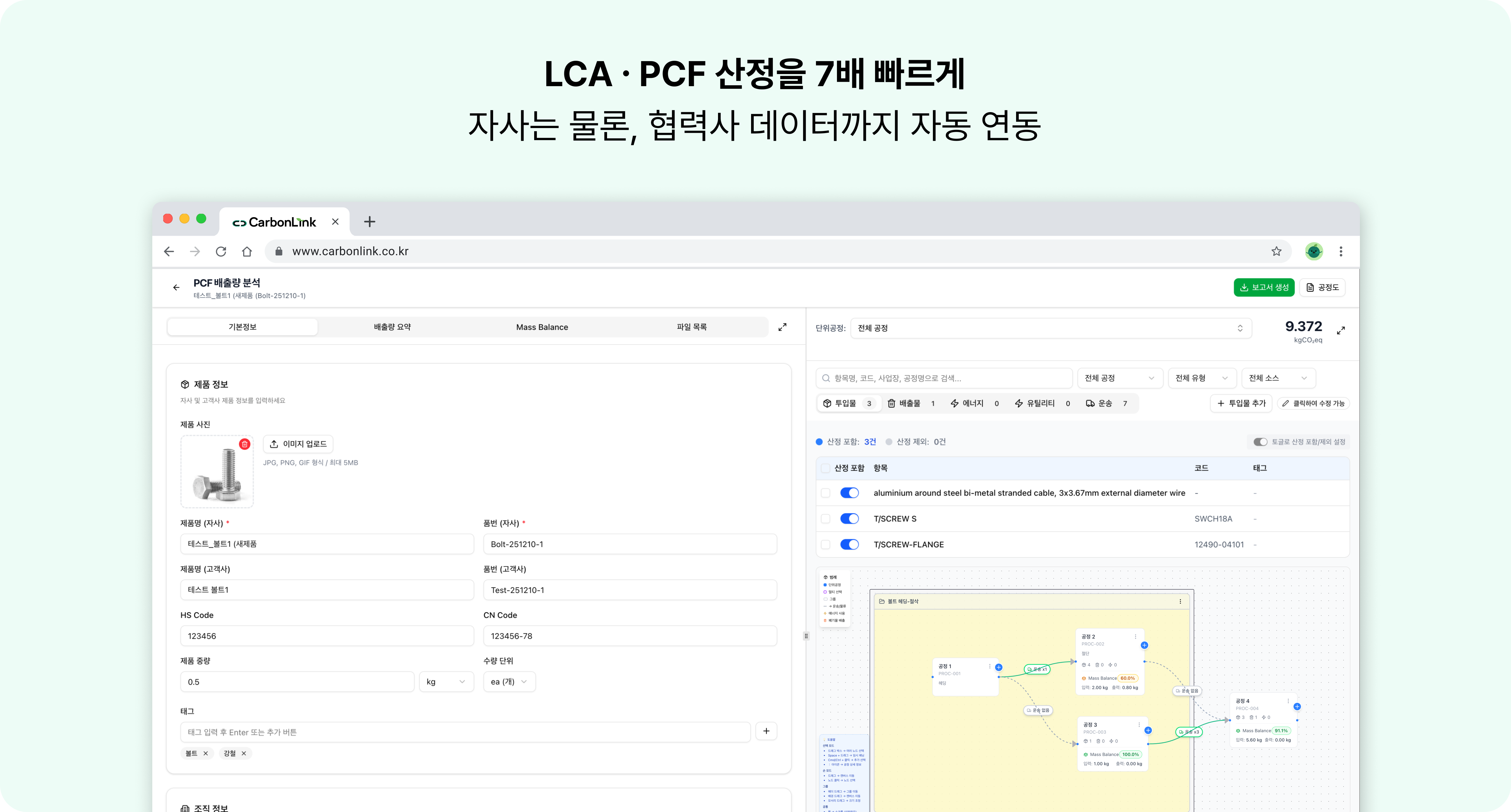Check the T/SCREW-FLANGE row checkbox
Viewport: 1511px width, 812px height.
[825, 545]
